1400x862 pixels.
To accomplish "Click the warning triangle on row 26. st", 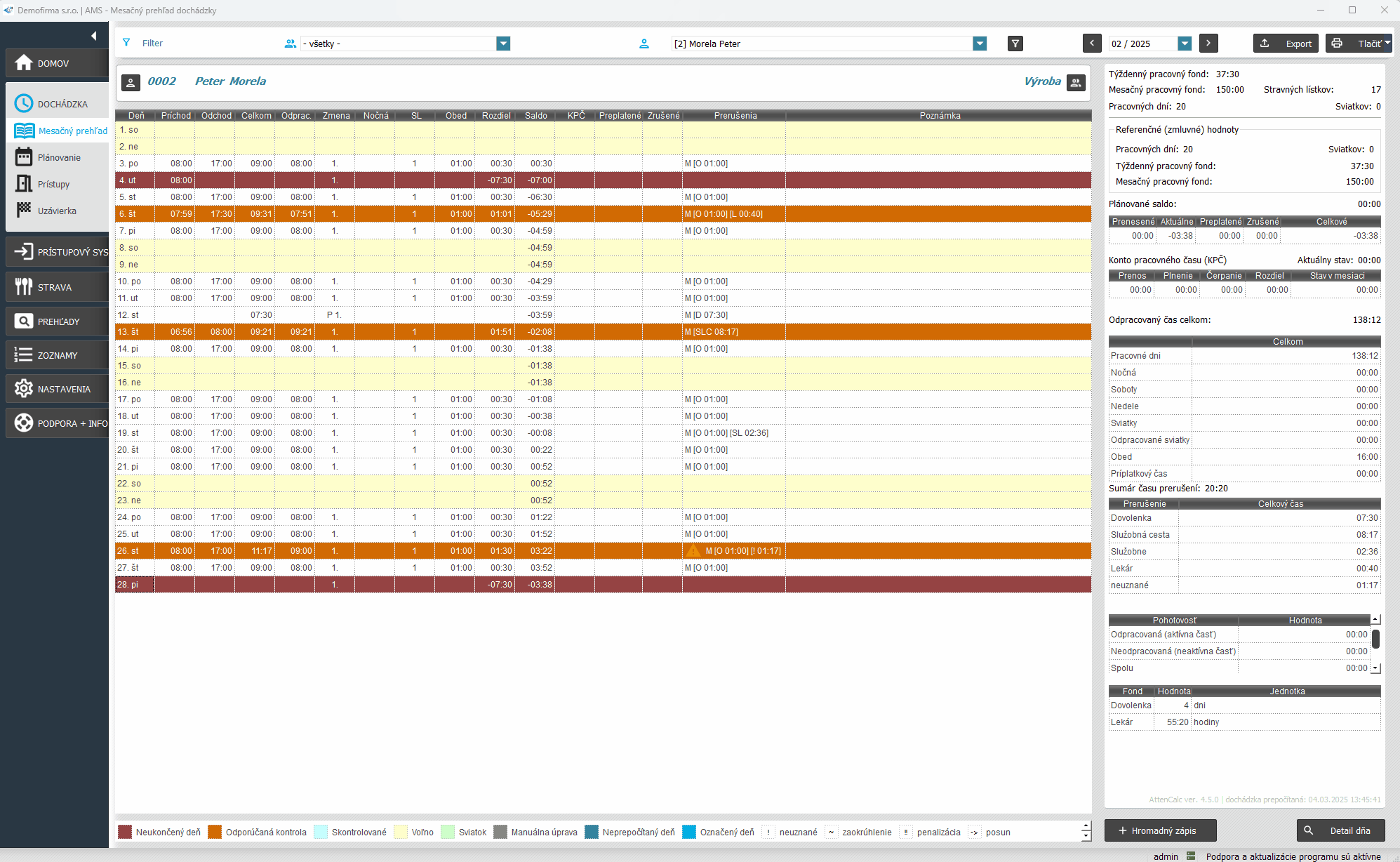I will (693, 551).
